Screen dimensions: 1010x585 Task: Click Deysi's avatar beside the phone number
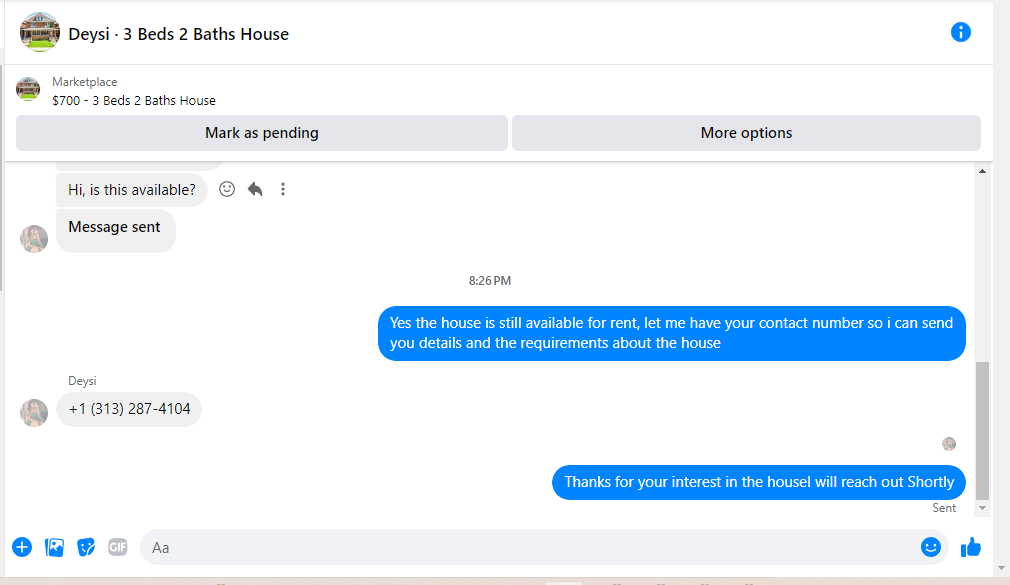pyautogui.click(x=34, y=412)
